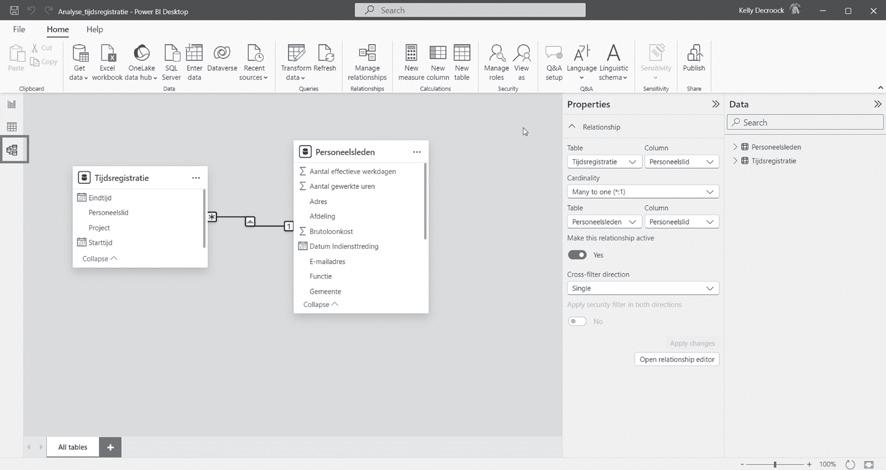Collapse the Relationship section
The width and height of the screenshot is (886, 470).
click(x=572, y=127)
